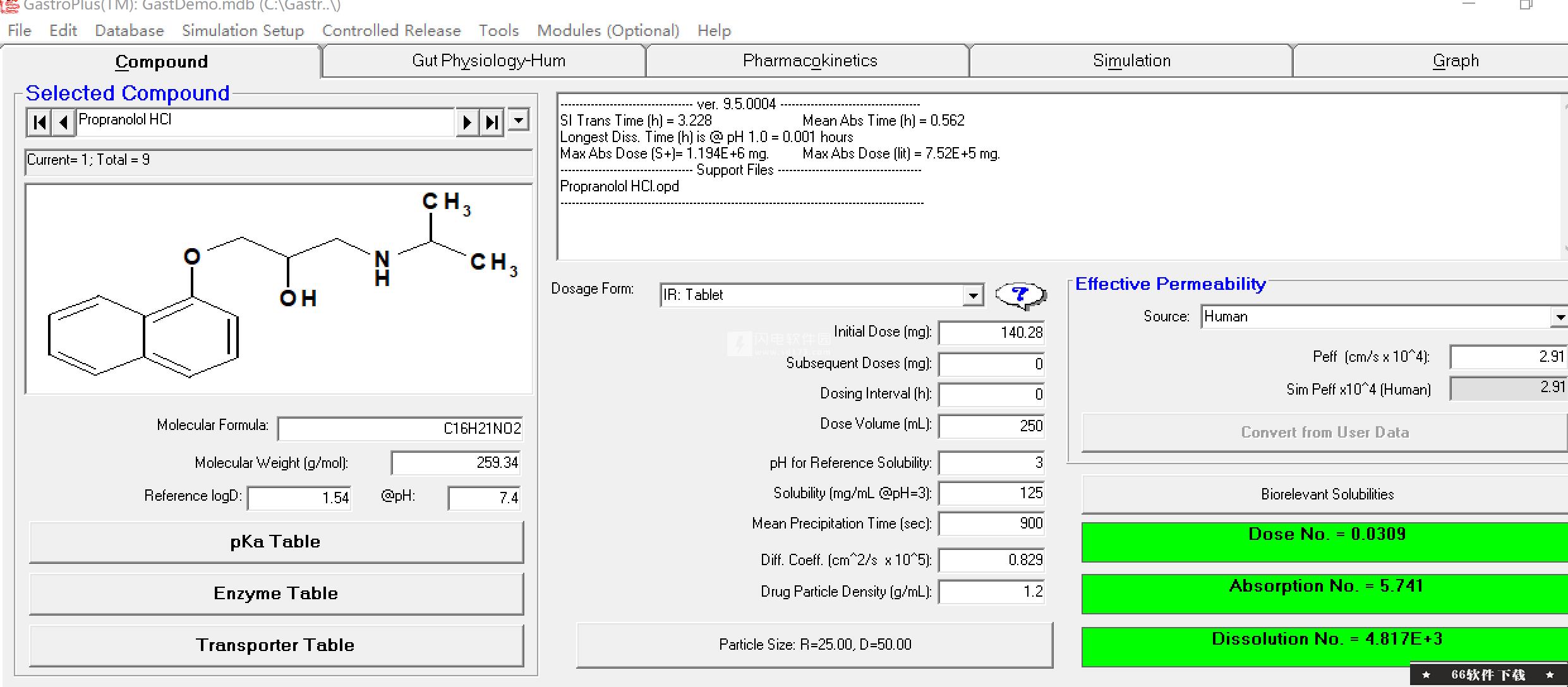Switch to the Compound tab
This screenshot has height=687, width=1568.
[x=162, y=61]
